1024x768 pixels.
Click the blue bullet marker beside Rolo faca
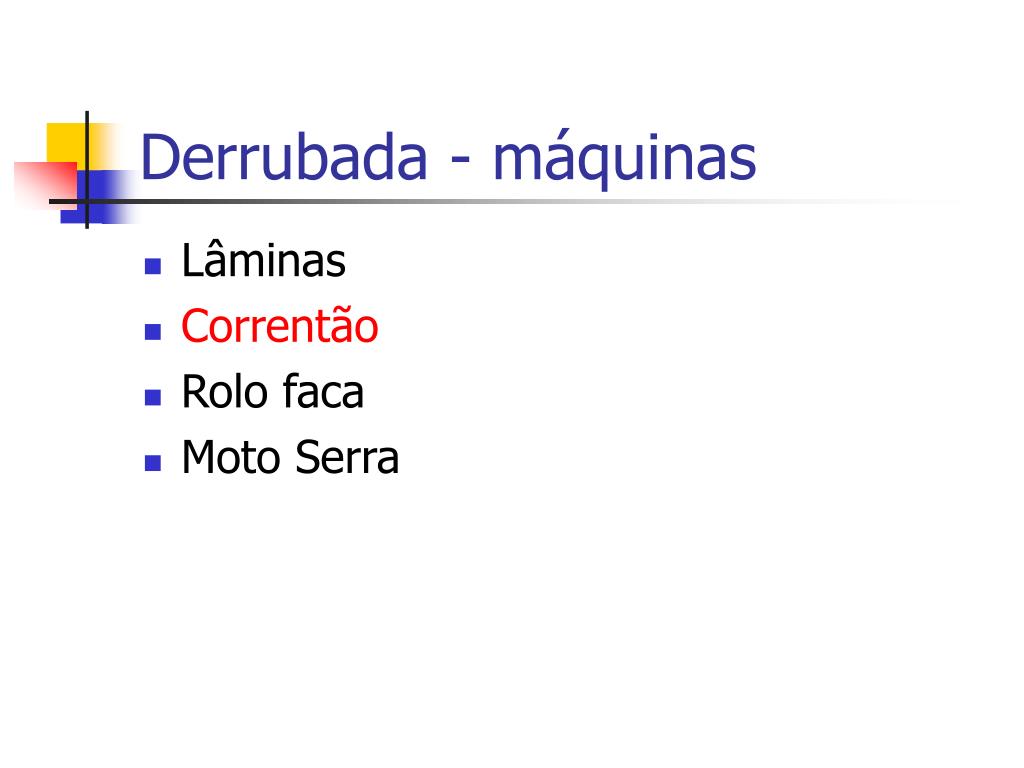(x=153, y=397)
